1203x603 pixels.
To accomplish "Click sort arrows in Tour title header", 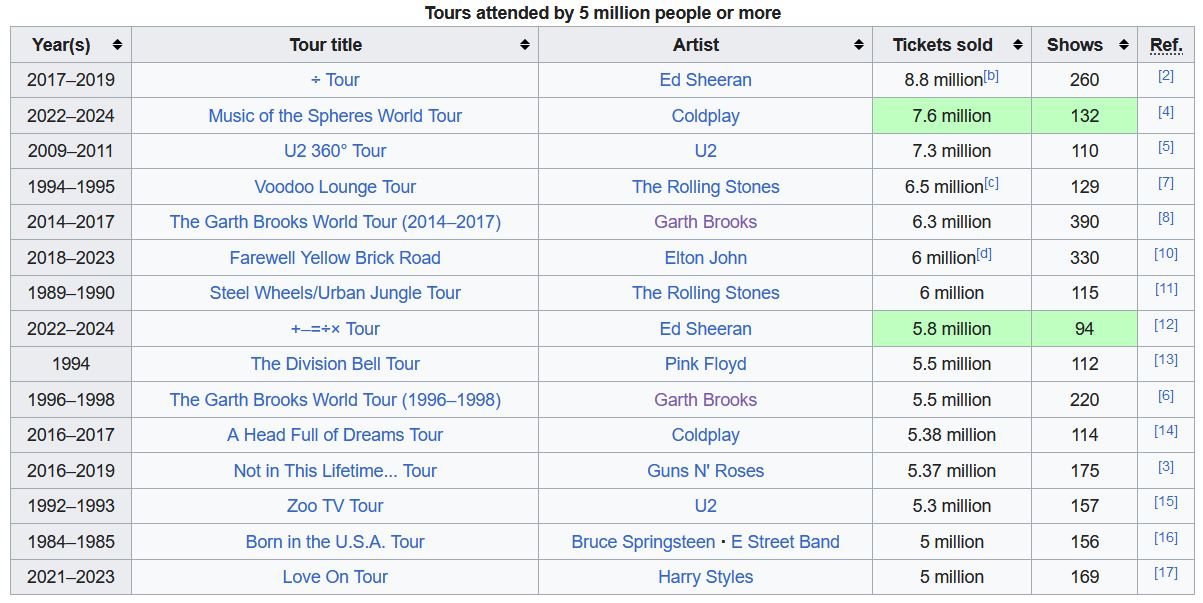I will click(x=524, y=45).
